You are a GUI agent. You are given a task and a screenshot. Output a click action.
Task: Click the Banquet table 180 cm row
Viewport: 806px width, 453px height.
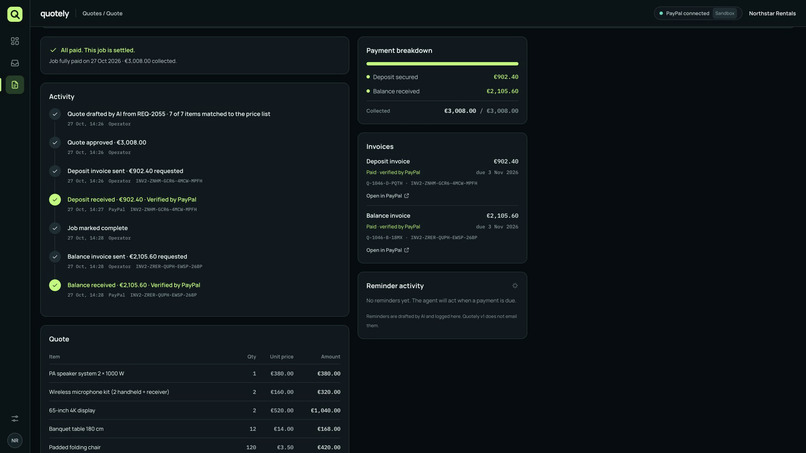click(194, 429)
